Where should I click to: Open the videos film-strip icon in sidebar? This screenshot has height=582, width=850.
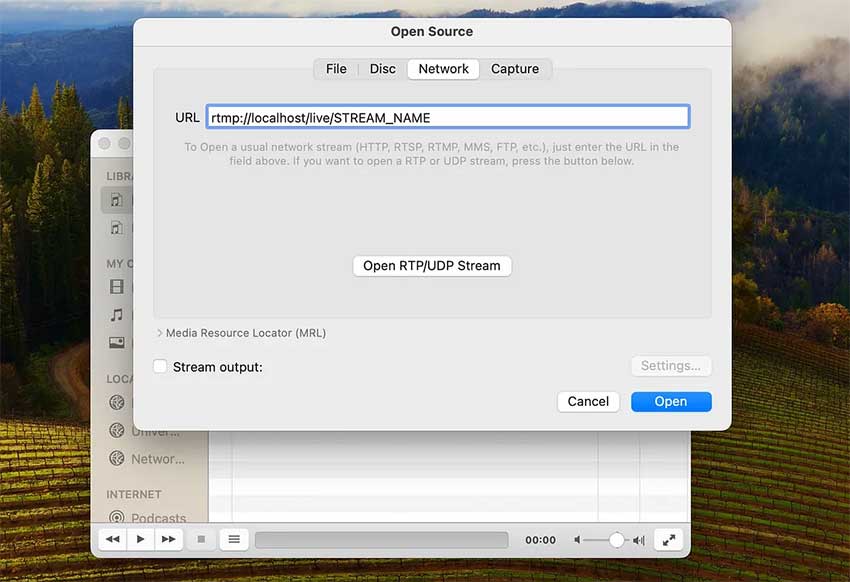(x=117, y=288)
